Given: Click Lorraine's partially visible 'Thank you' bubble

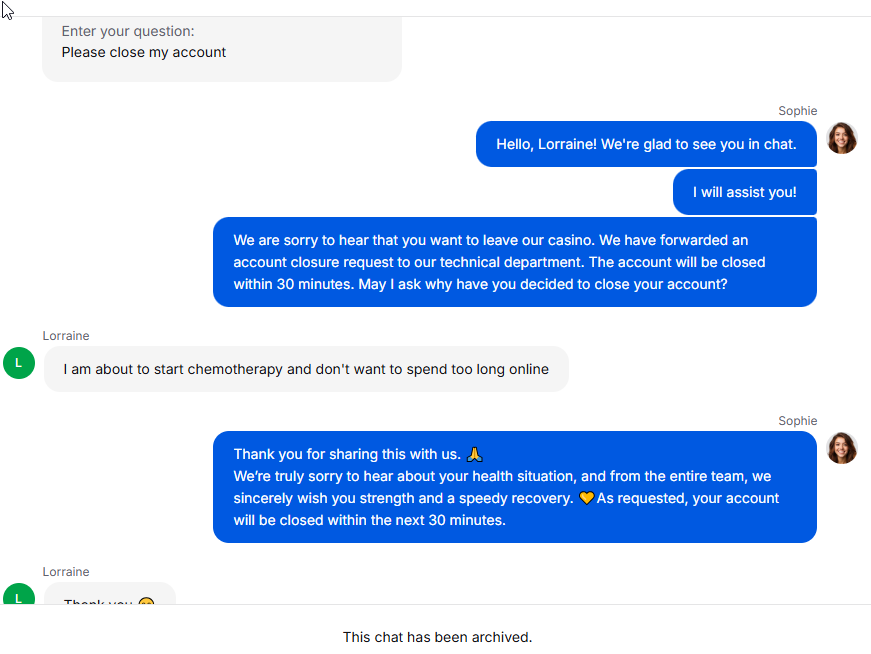Looking at the screenshot, I should tap(110, 593).
